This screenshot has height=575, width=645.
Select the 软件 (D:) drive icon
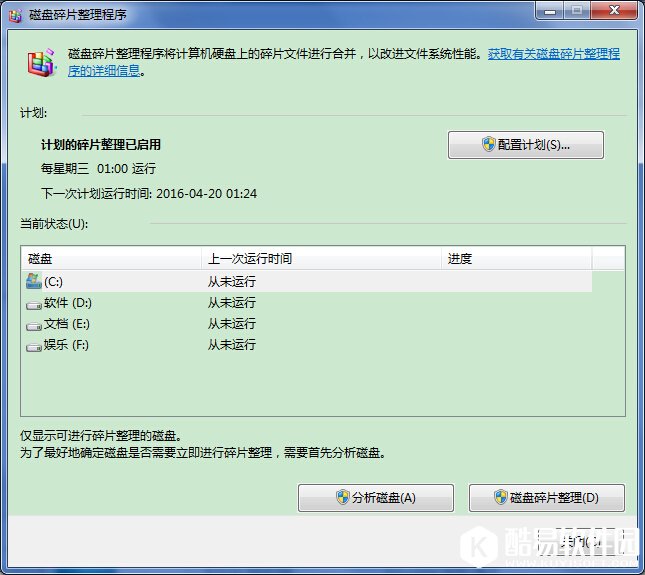(x=34, y=305)
